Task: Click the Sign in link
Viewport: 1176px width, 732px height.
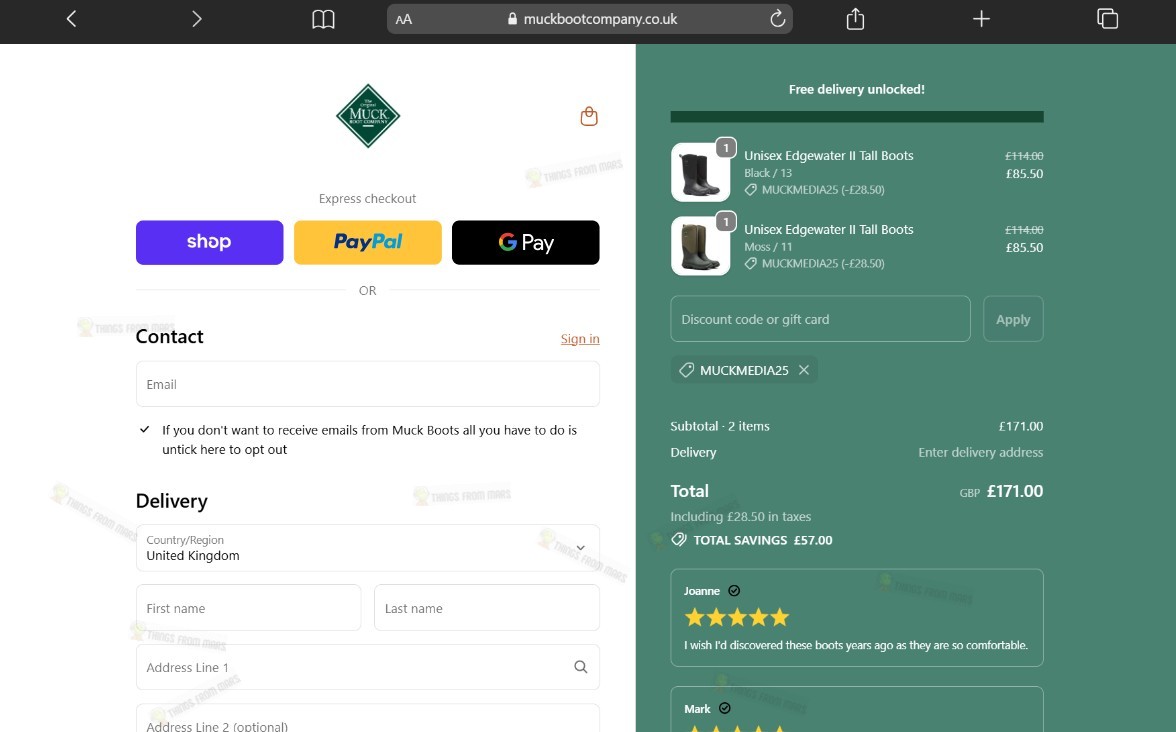Action: (580, 339)
